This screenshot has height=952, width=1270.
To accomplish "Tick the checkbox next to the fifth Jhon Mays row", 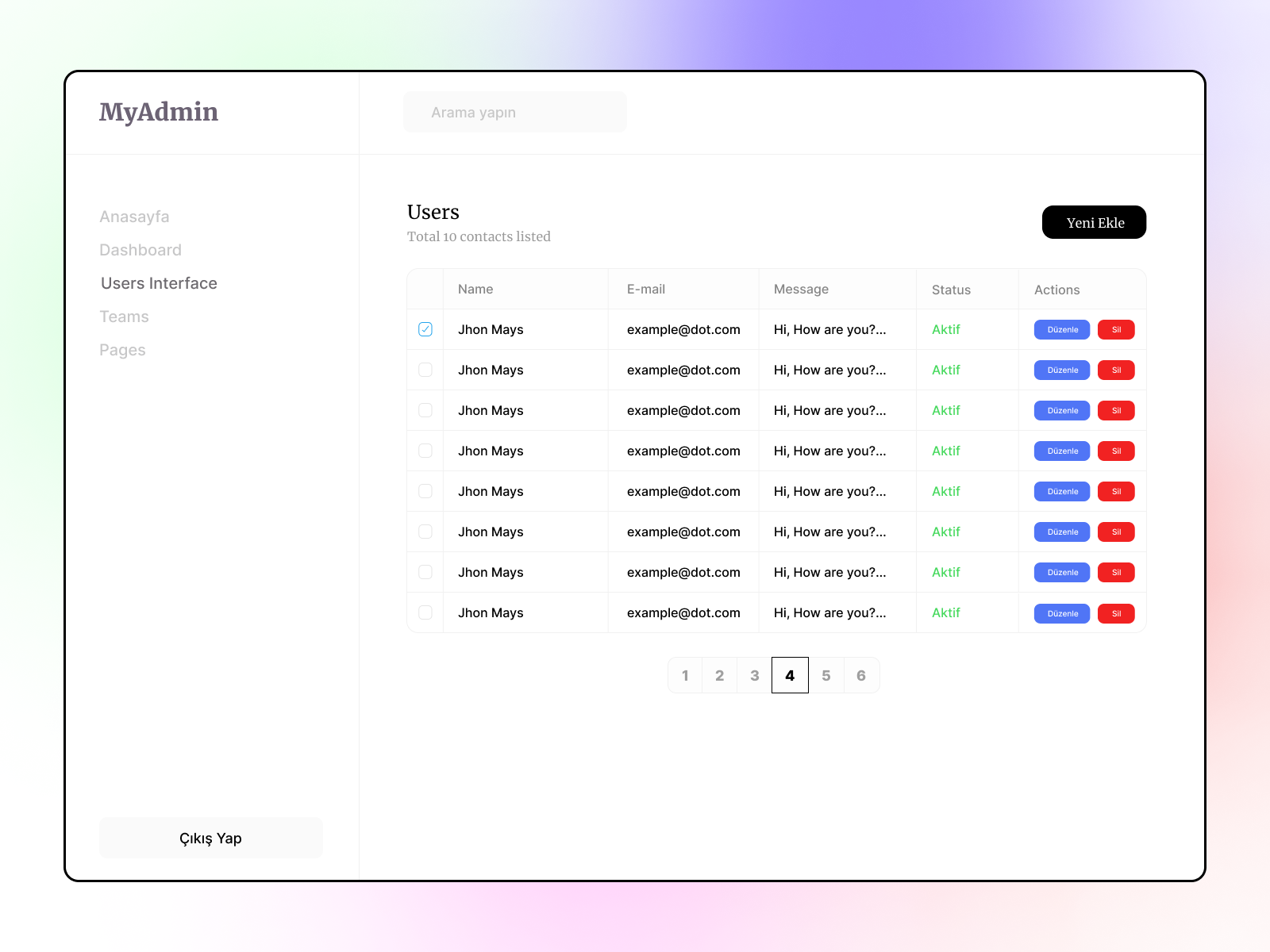I will (425, 491).
